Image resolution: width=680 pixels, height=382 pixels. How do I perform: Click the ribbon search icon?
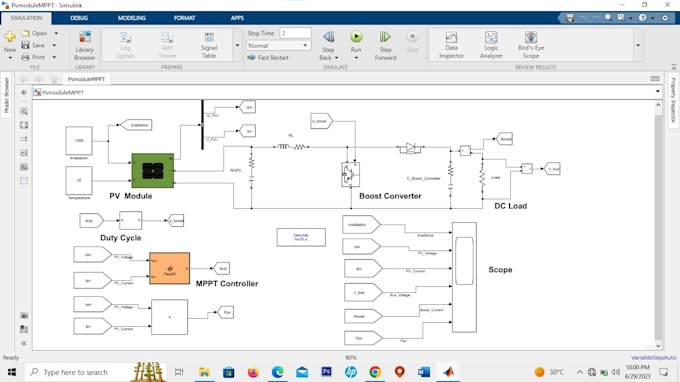pyautogui.click(x=608, y=18)
